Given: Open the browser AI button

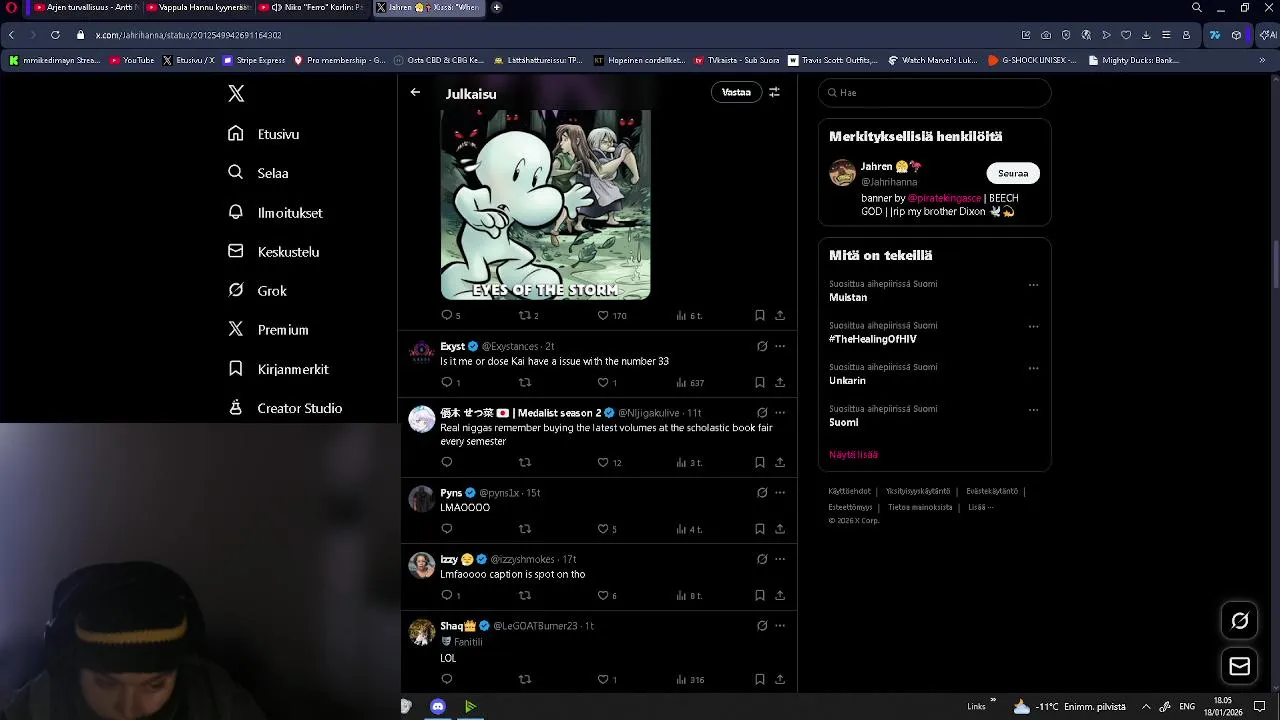Looking at the screenshot, I should pyautogui.click(x=1267, y=35).
